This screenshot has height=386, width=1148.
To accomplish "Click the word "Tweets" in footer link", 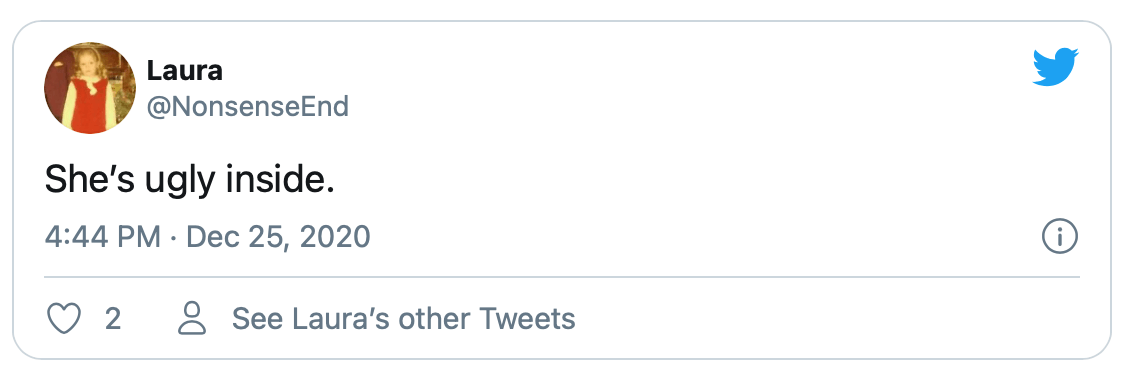I will pos(527,319).
